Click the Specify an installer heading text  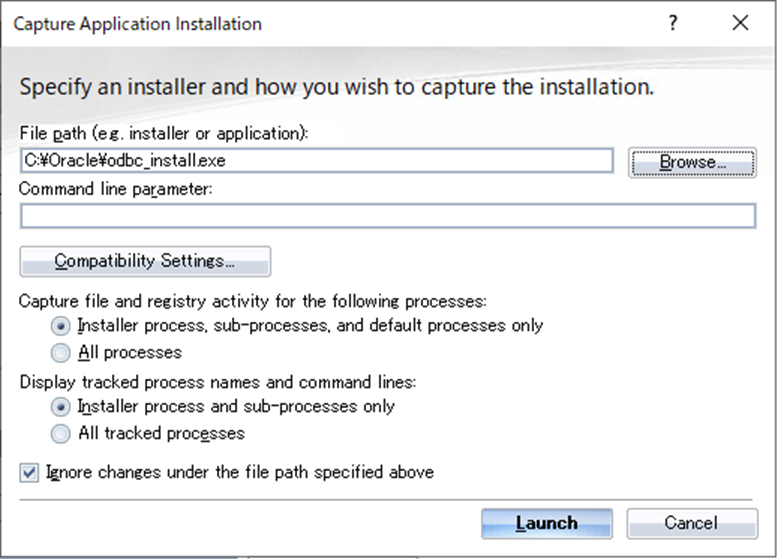tap(337, 87)
